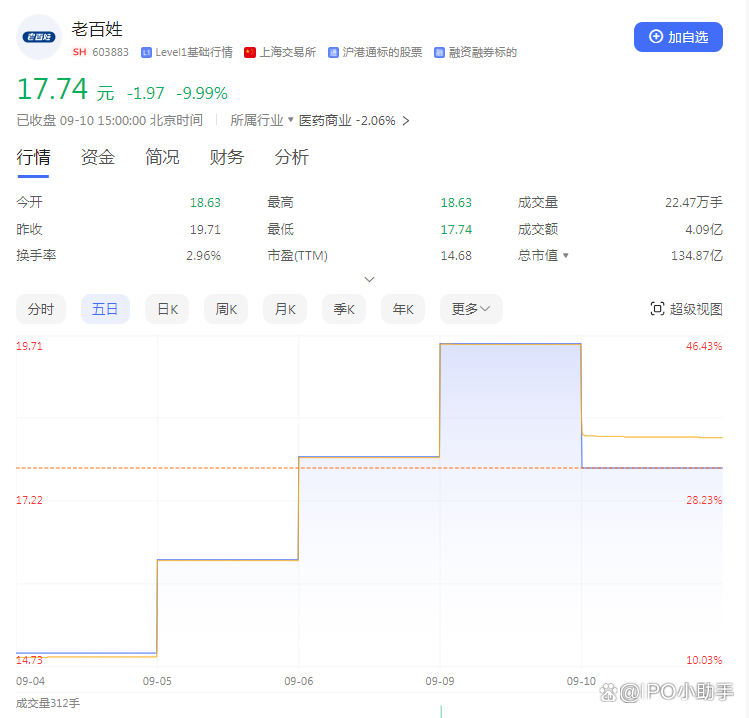Expand more quote details chevron
The width and height of the screenshot is (749, 718).
click(x=369, y=279)
